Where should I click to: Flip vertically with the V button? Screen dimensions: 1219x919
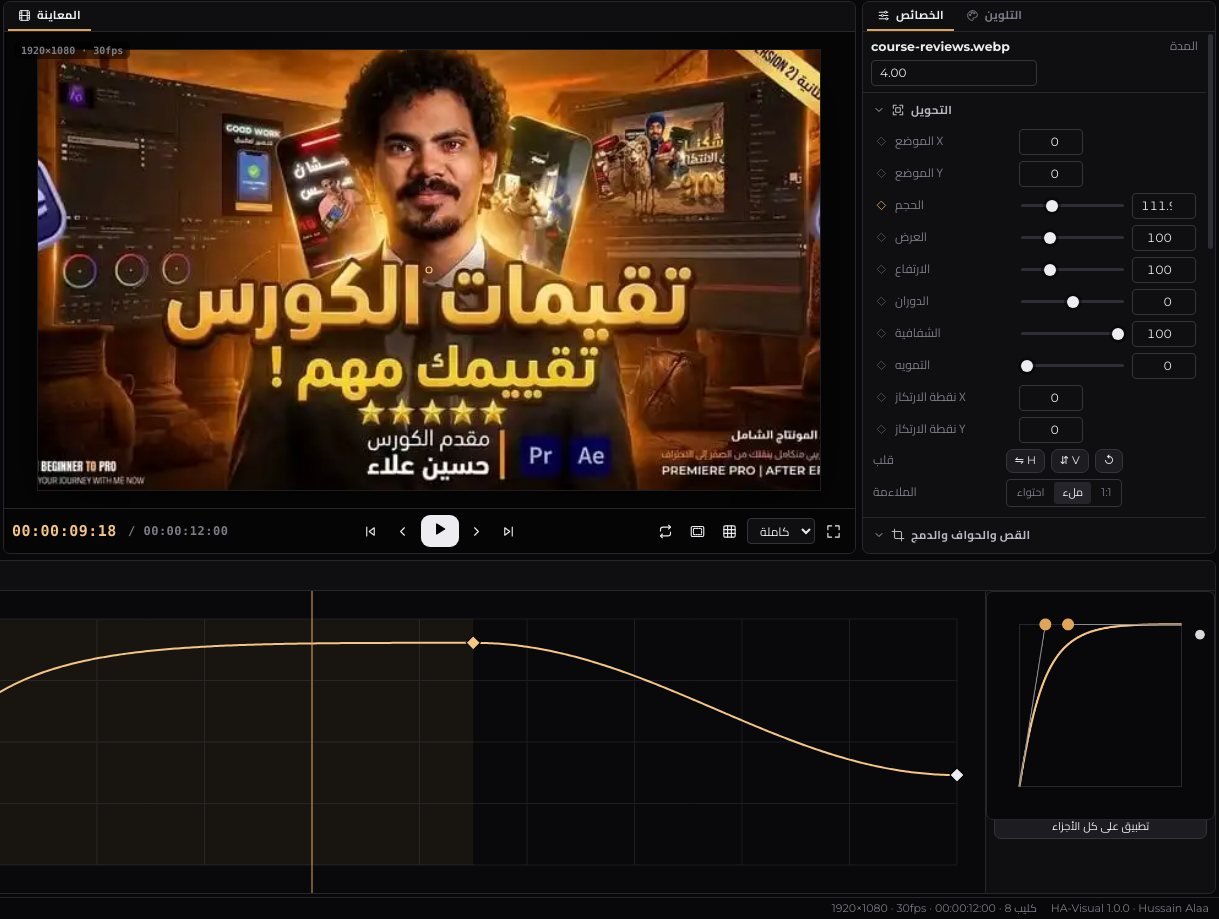click(x=1069, y=461)
